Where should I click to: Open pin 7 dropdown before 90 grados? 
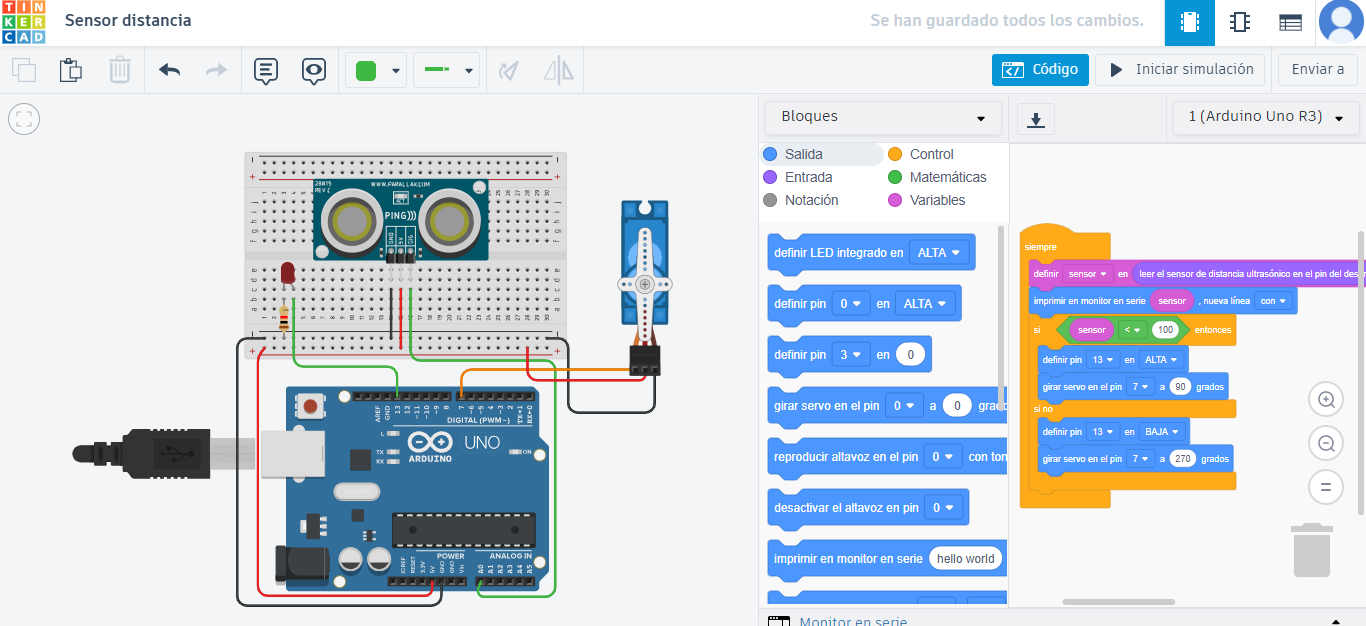pyautogui.click(x=1140, y=386)
